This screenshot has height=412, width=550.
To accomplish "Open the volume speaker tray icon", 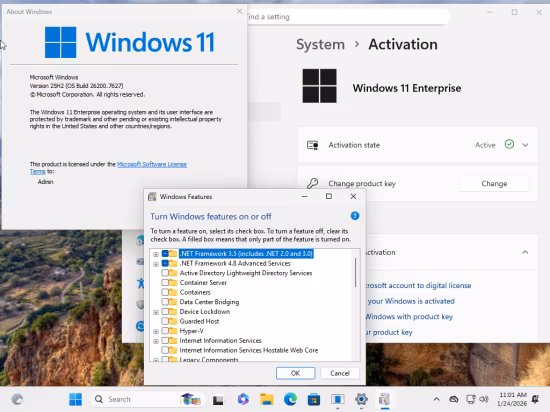I will [x=484, y=399].
